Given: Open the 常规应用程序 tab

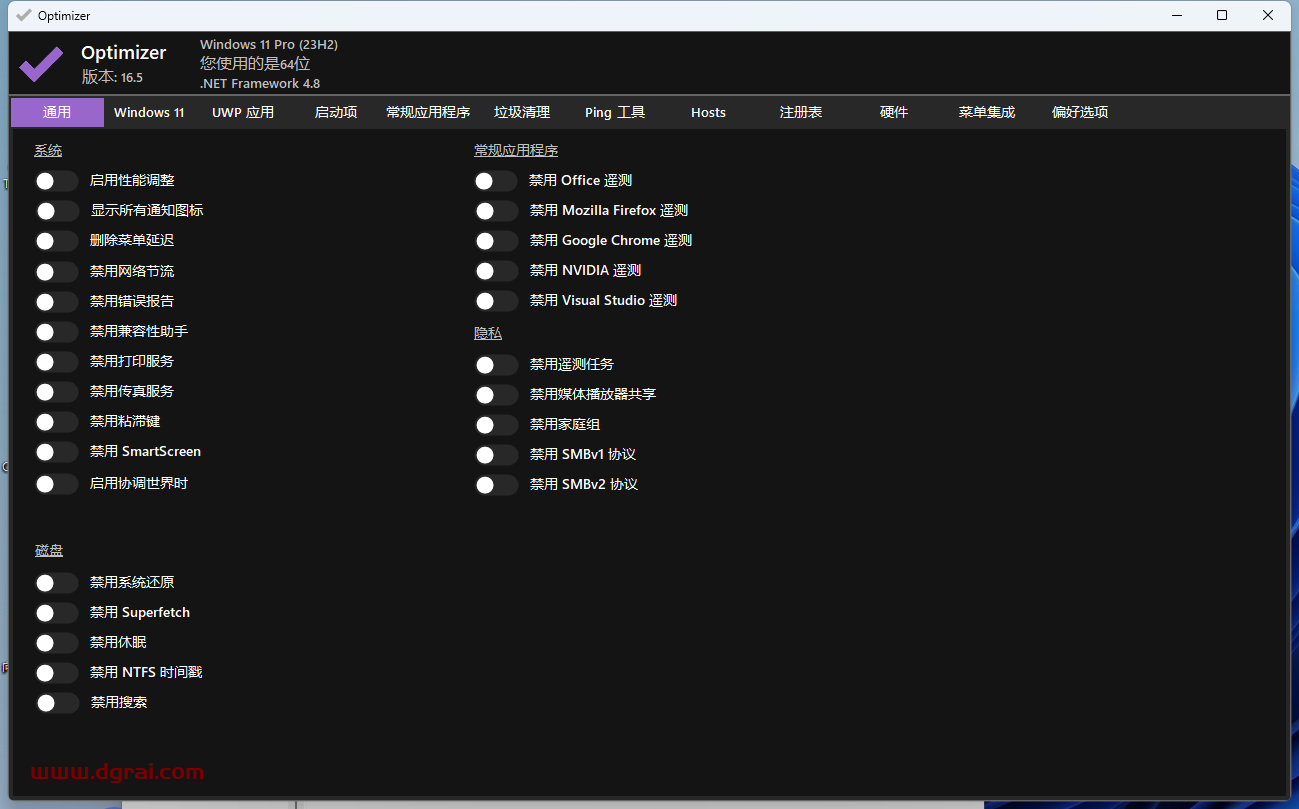Looking at the screenshot, I should point(428,112).
